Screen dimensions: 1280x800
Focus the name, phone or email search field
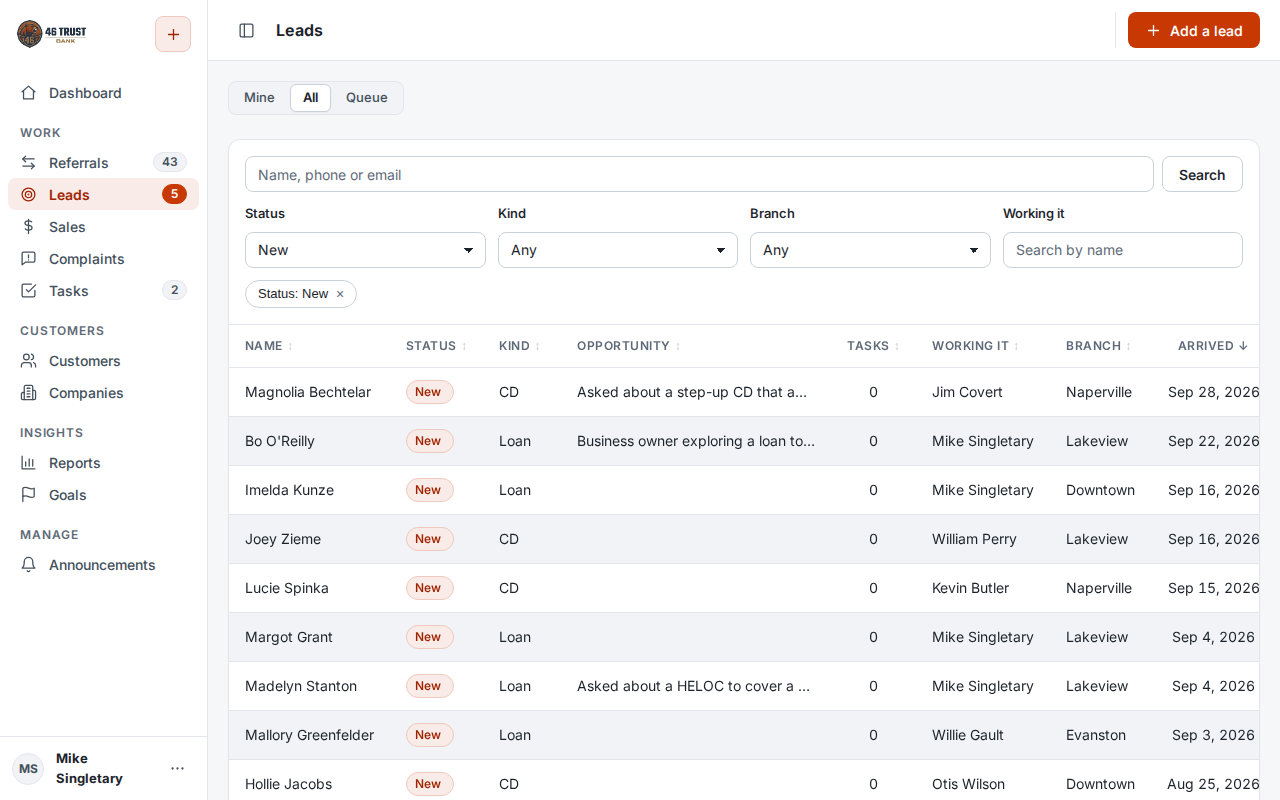[699, 174]
